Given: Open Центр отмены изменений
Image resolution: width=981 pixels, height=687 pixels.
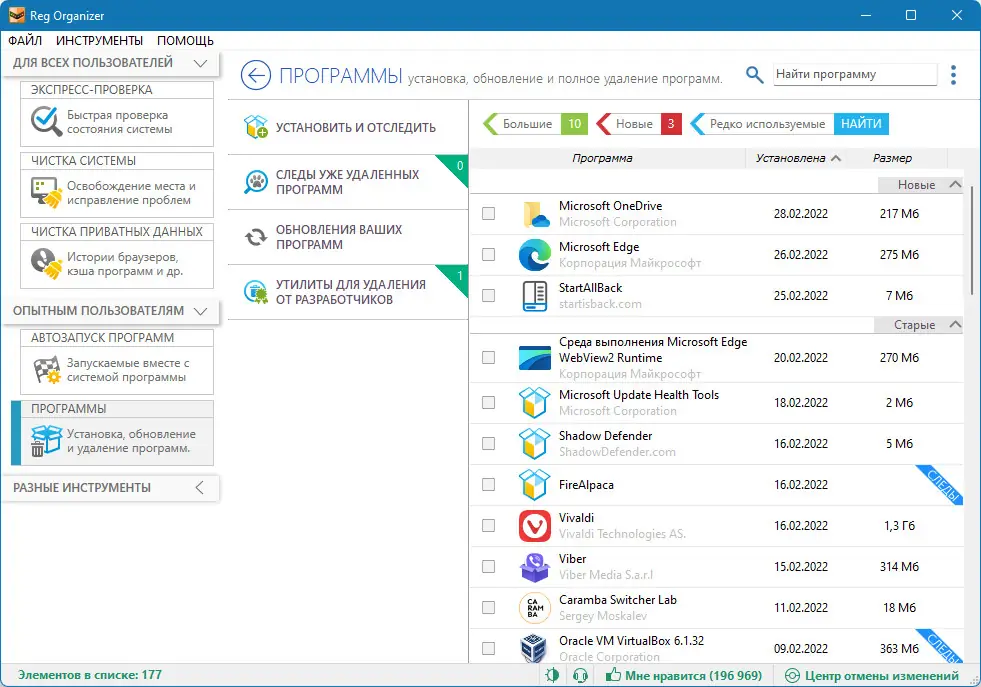Looking at the screenshot, I should point(872,676).
